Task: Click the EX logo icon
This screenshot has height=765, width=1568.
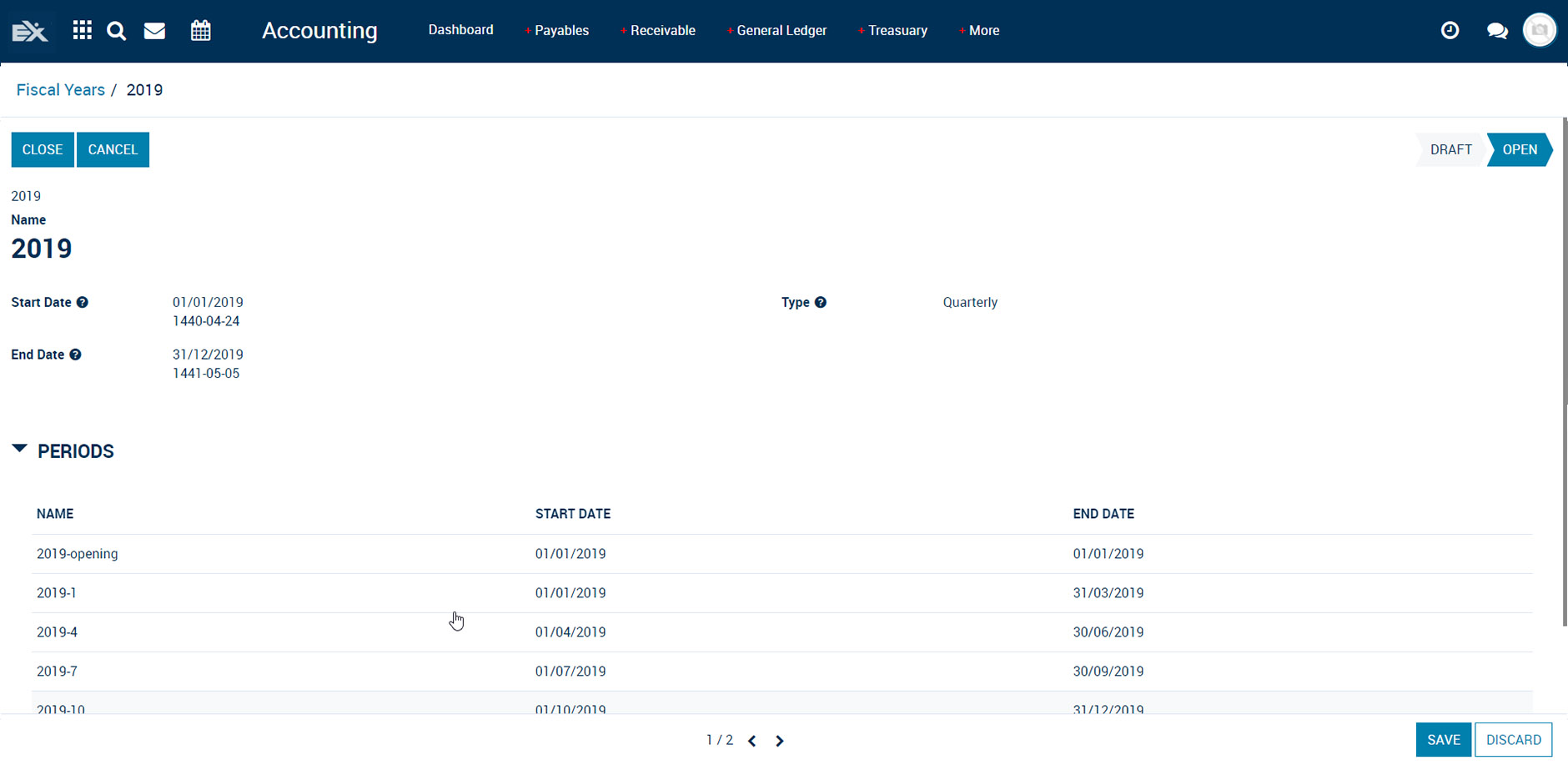Action: tap(30, 31)
